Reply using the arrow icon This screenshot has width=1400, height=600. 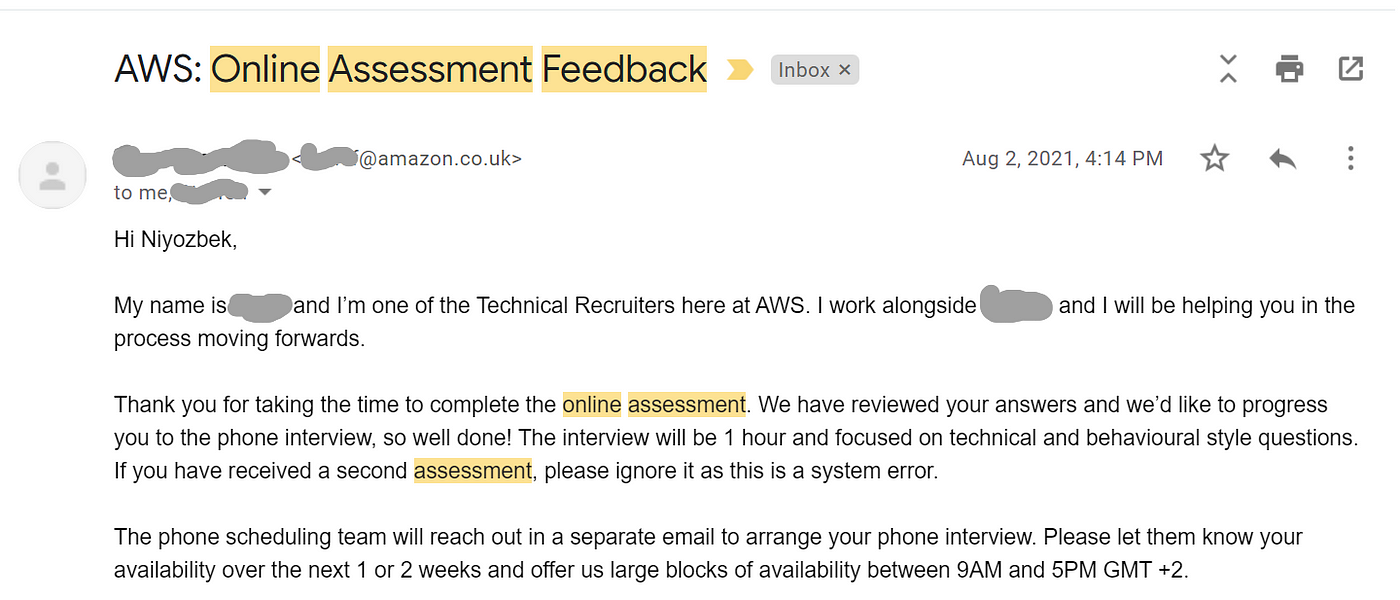pyautogui.click(x=1282, y=158)
